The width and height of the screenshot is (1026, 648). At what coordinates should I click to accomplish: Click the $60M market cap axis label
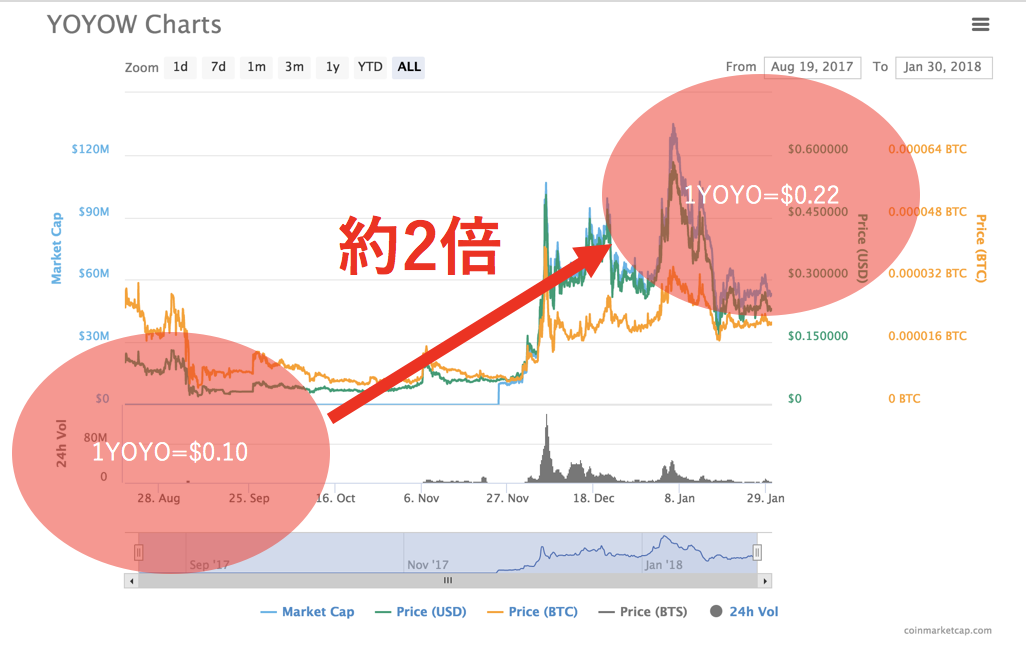94,274
